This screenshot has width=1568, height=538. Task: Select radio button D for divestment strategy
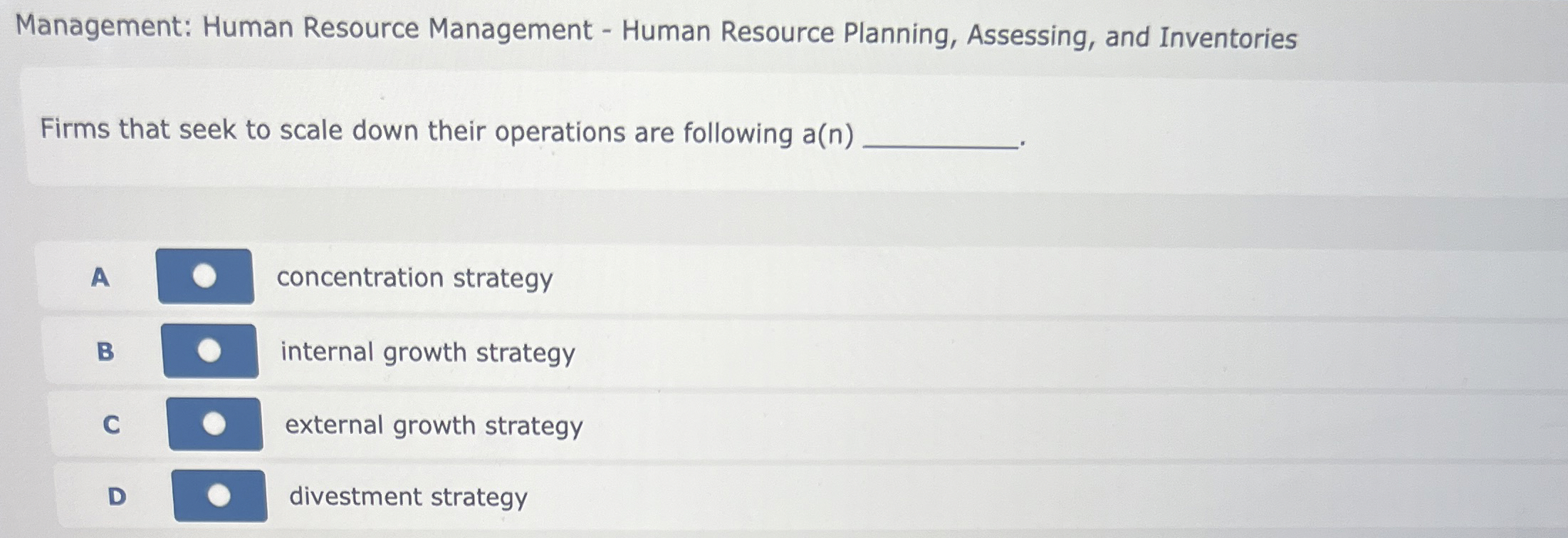tap(218, 497)
